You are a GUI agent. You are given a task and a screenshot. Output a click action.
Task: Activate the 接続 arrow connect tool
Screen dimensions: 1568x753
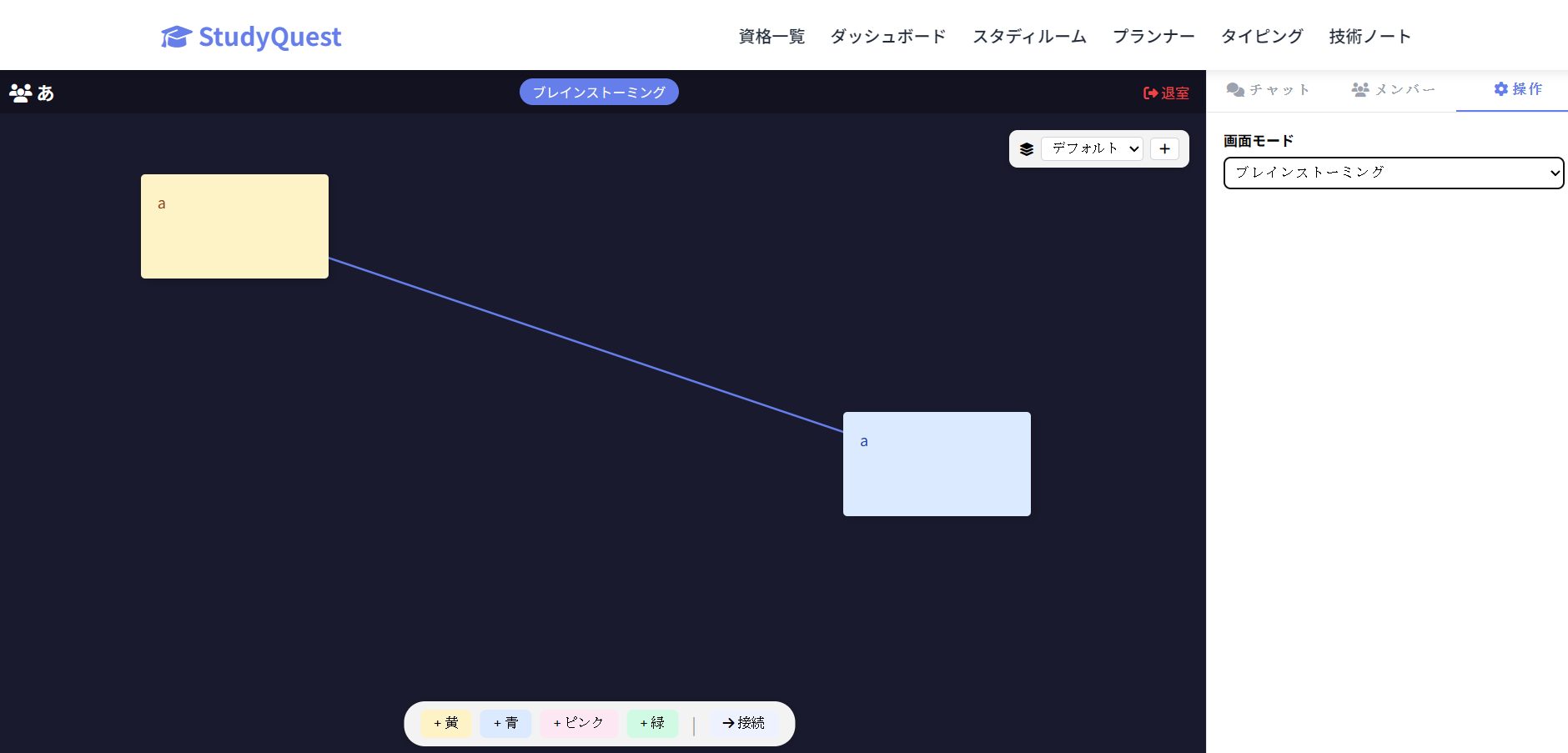743,723
